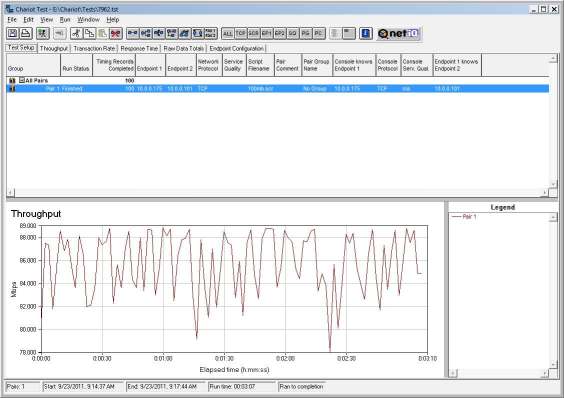Click the Run time status bar field
The image size is (564, 398).
tap(242, 387)
